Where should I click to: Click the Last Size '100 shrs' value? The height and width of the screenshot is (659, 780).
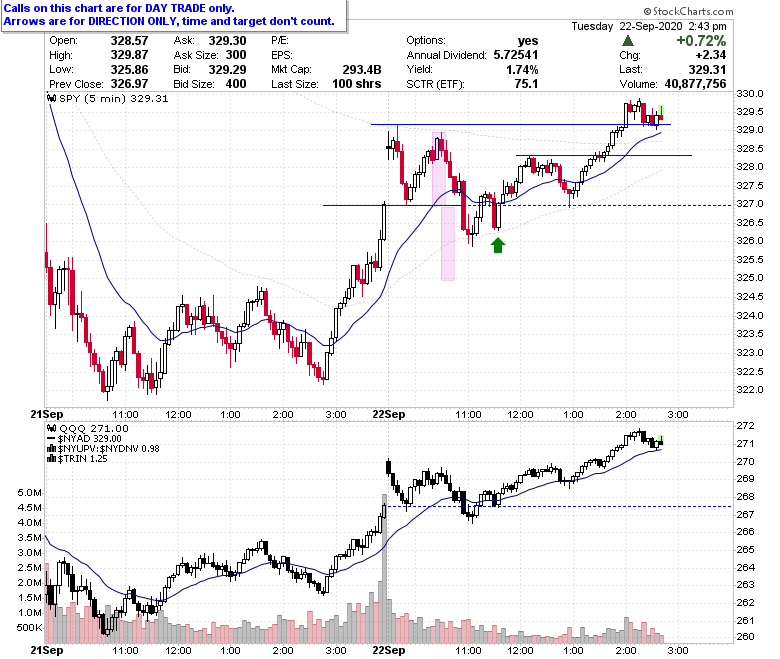pyautogui.click(x=357, y=84)
